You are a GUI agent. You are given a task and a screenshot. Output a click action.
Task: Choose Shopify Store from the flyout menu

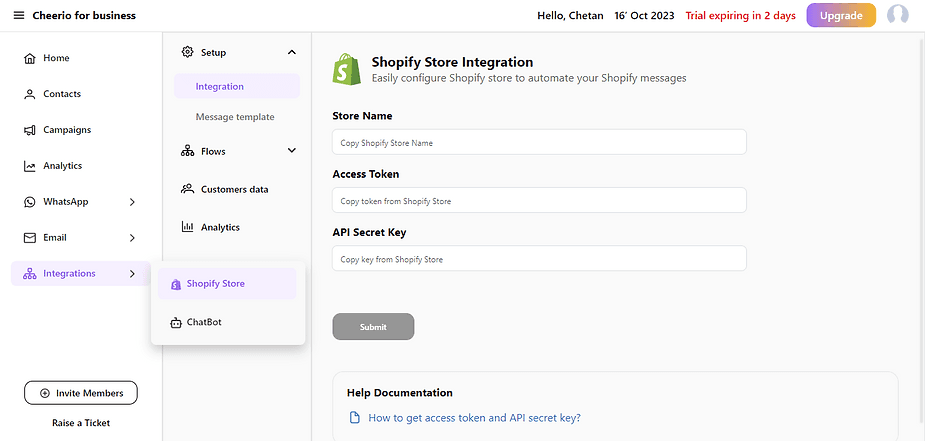pyautogui.click(x=227, y=284)
